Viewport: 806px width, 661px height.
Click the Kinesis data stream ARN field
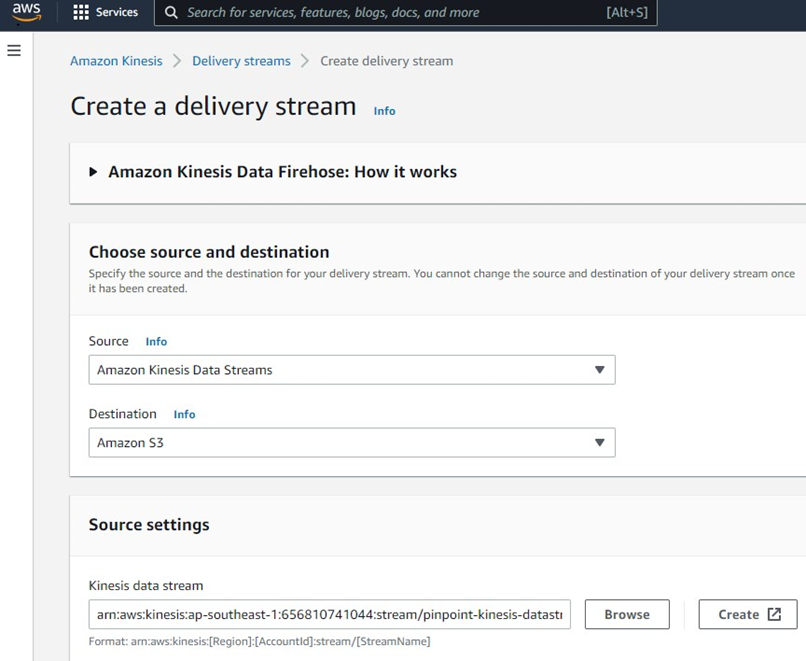click(329, 614)
